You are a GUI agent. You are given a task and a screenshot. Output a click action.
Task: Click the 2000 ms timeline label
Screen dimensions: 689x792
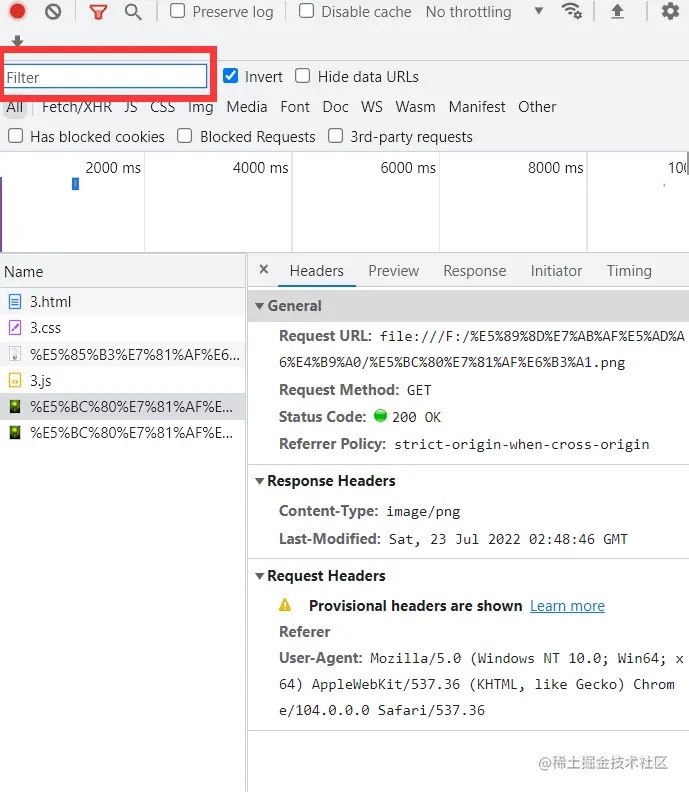coord(113,168)
